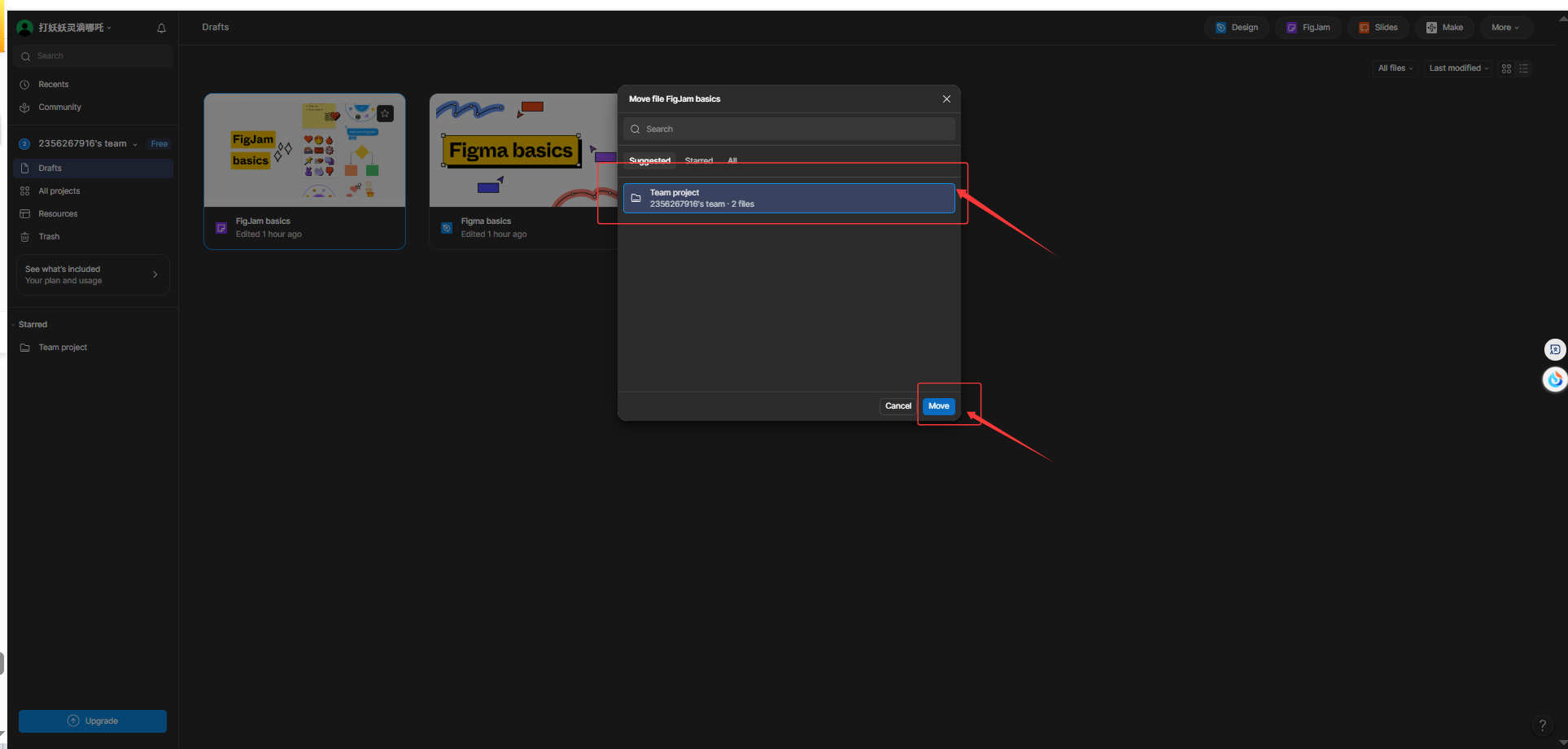Create a new FigJam file
This screenshot has width=1568, height=749.
pos(1308,28)
